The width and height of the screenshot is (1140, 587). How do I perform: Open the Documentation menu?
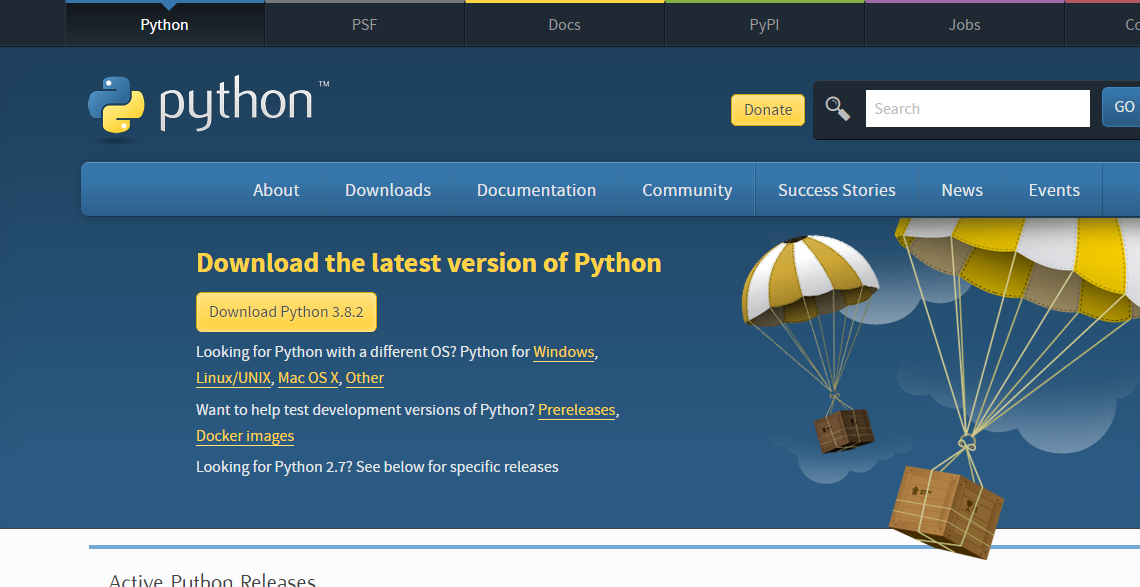tap(537, 190)
